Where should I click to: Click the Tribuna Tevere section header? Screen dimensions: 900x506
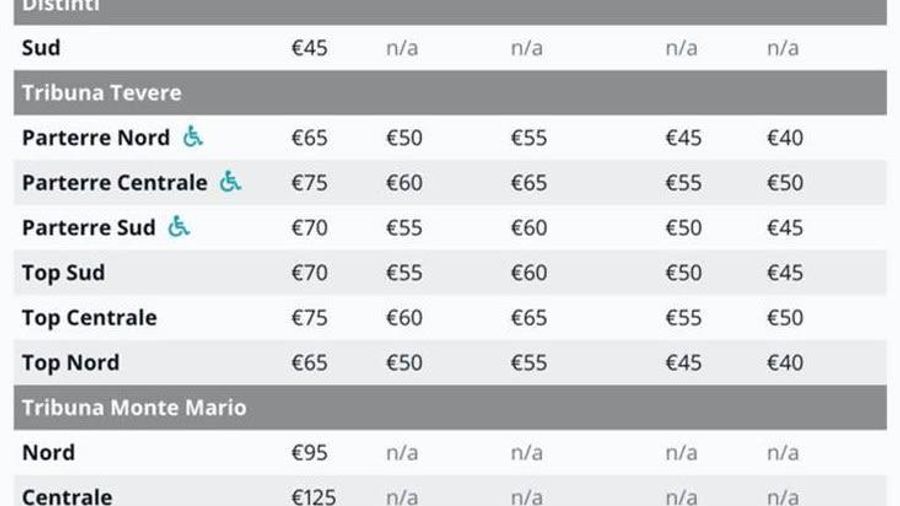coord(101,93)
